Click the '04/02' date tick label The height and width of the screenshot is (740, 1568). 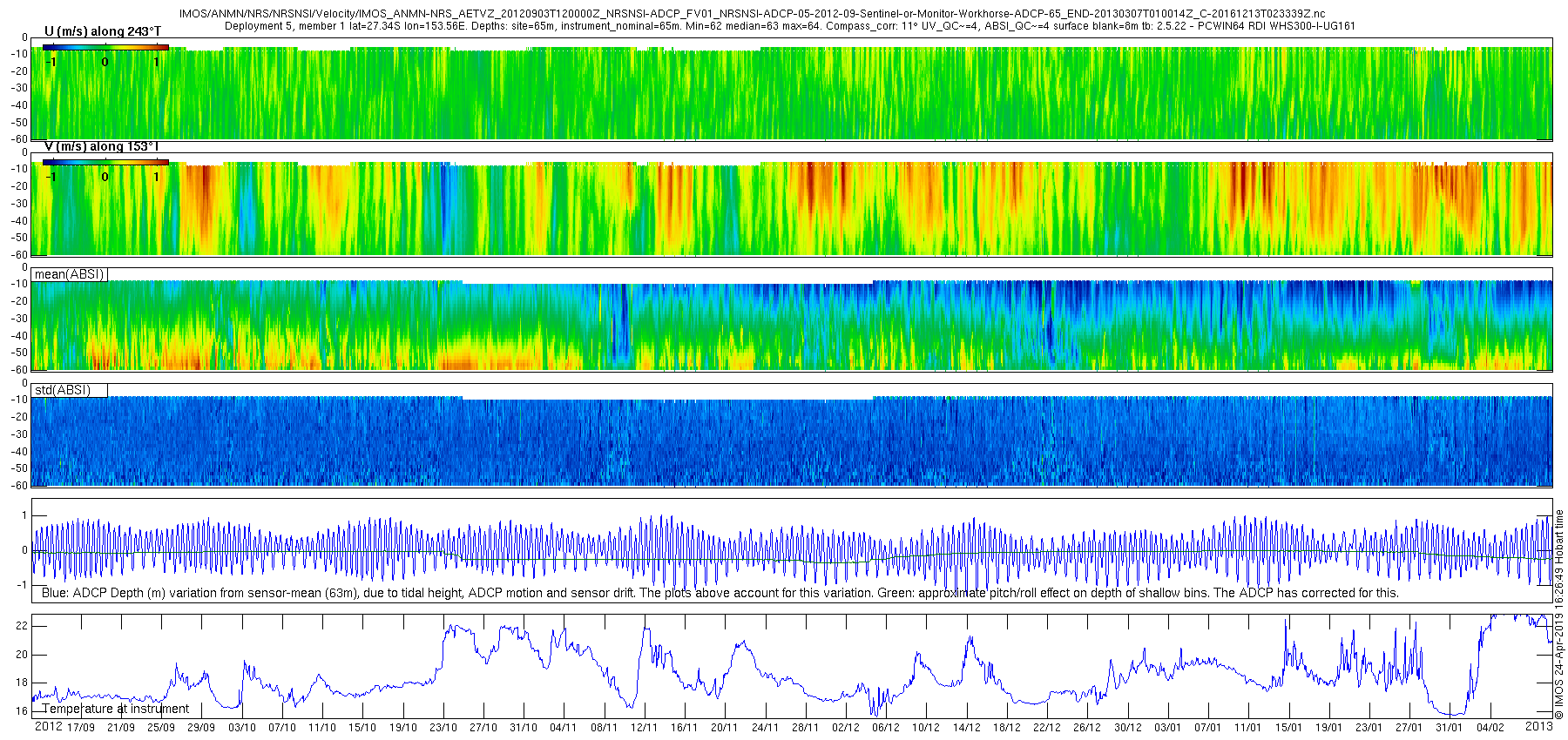1490,728
